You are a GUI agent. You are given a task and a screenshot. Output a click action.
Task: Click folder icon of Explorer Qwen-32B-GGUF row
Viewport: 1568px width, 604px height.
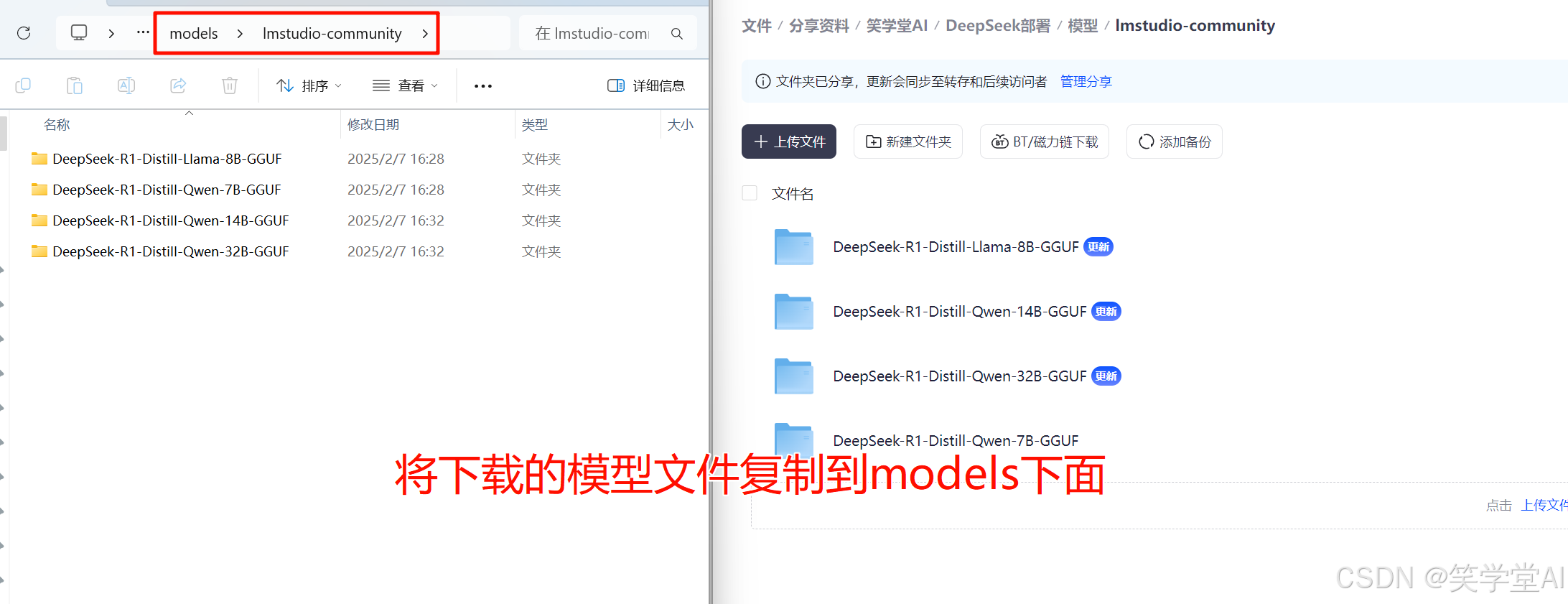[39, 251]
